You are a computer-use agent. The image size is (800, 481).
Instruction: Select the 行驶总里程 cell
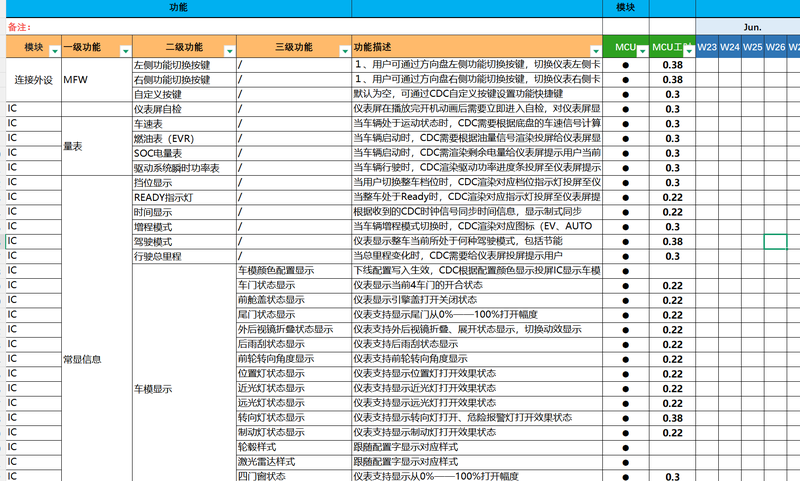point(184,257)
